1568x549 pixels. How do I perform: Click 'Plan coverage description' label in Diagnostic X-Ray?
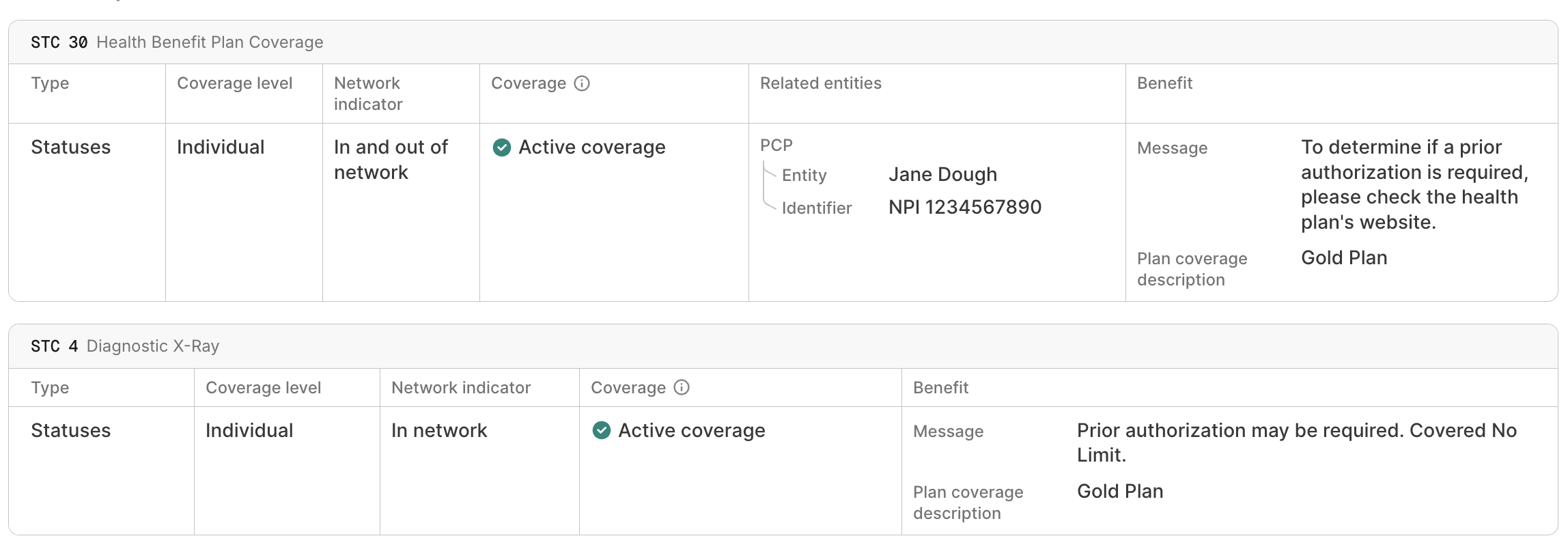pyautogui.click(x=968, y=503)
